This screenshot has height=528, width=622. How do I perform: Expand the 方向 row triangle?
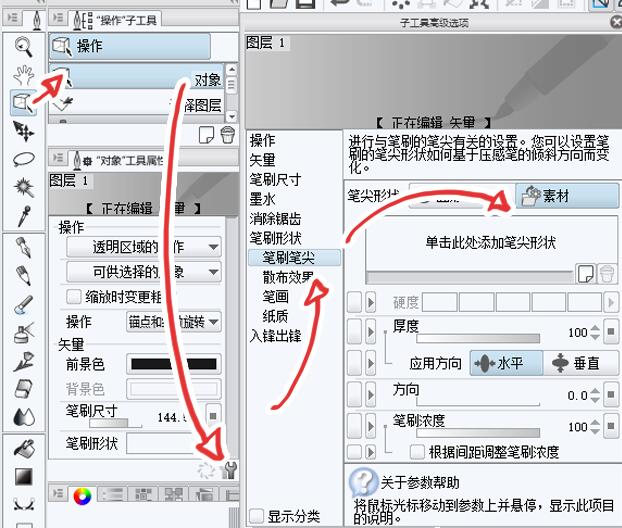click(x=371, y=394)
